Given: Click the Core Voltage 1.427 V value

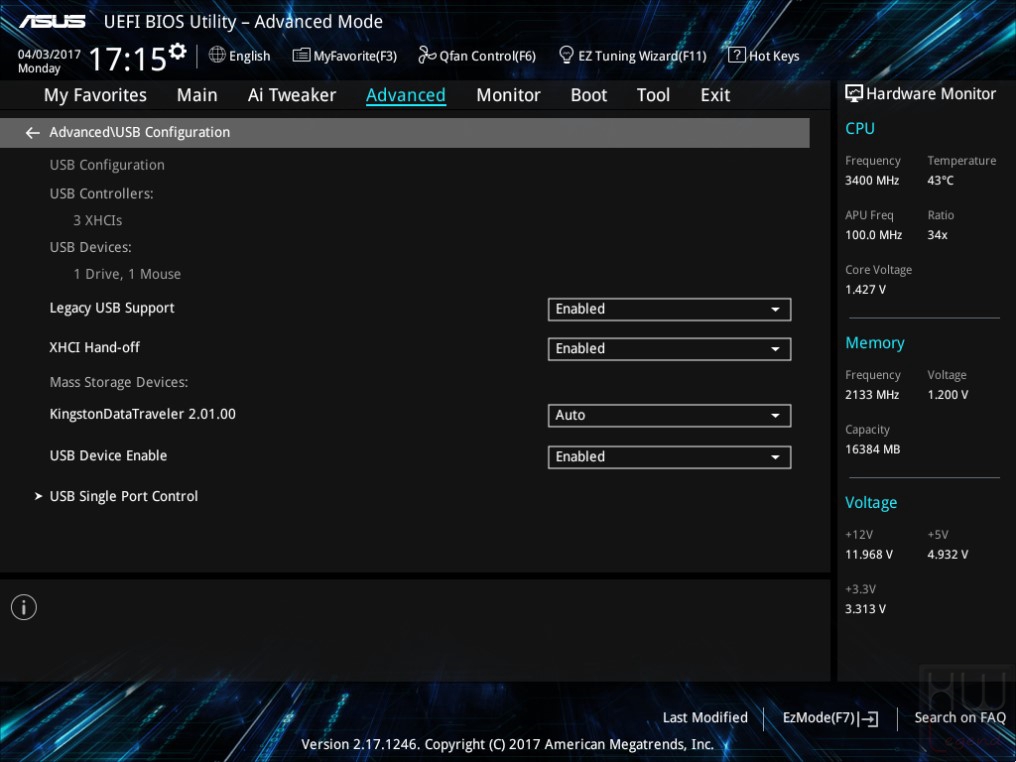Looking at the screenshot, I should pyautogui.click(x=865, y=290).
